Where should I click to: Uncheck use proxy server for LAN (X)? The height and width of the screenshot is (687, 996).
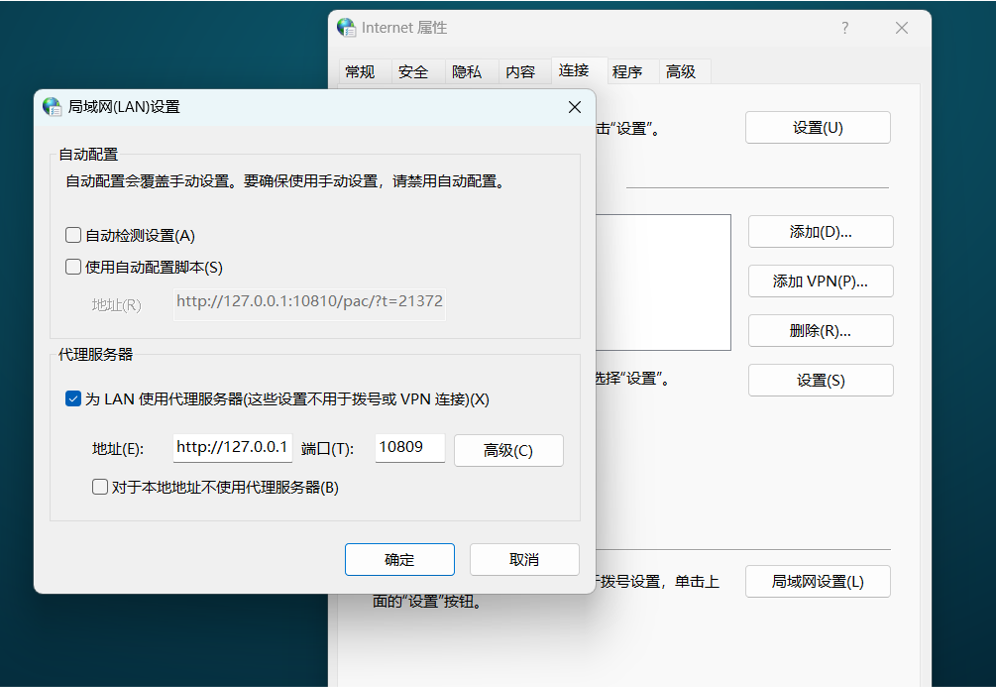[x=73, y=399]
